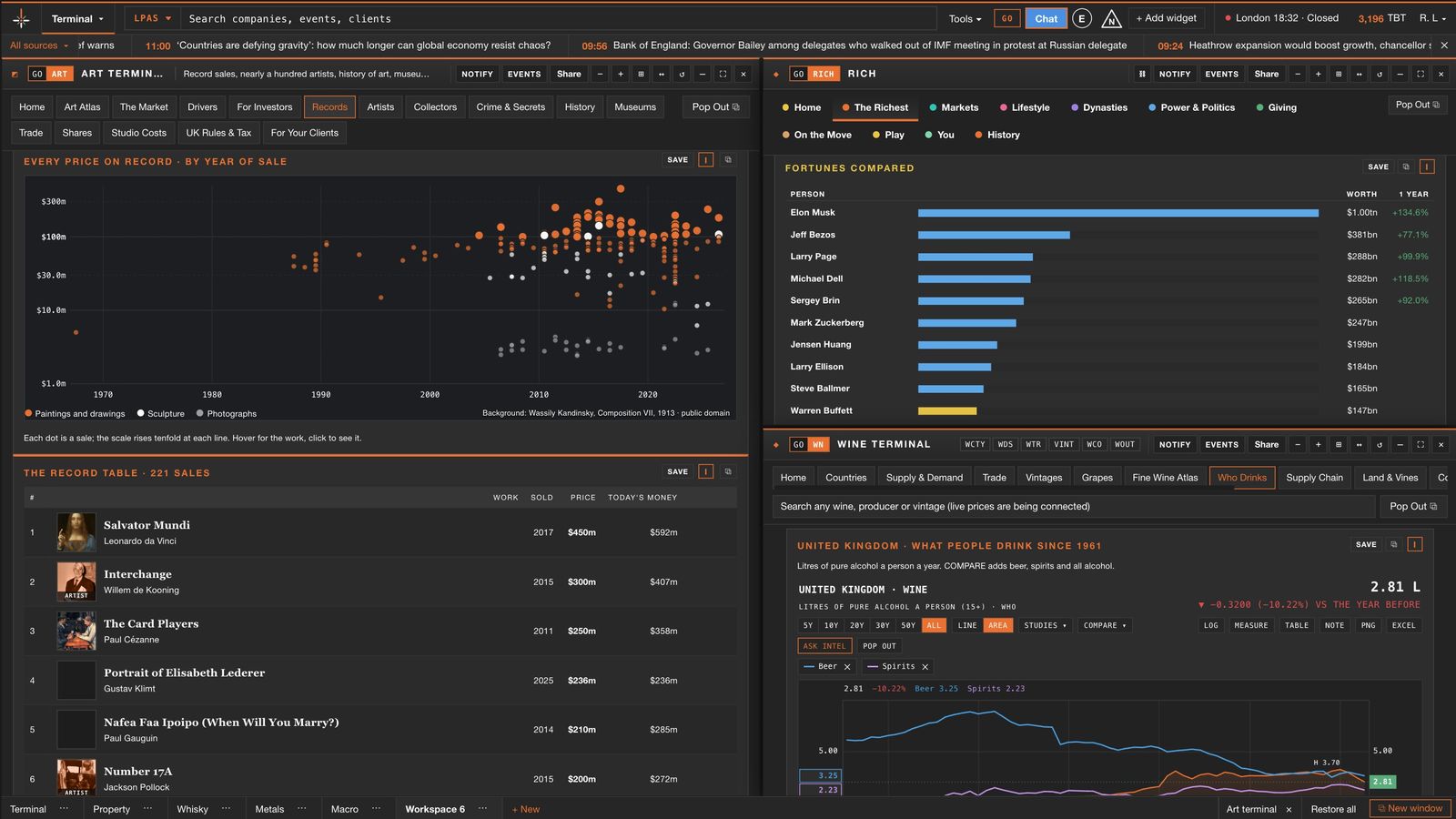Image resolution: width=1456 pixels, height=819 pixels.
Task: Click the triangle N icon in top bar
Action: pyautogui.click(x=1111, y=18)
